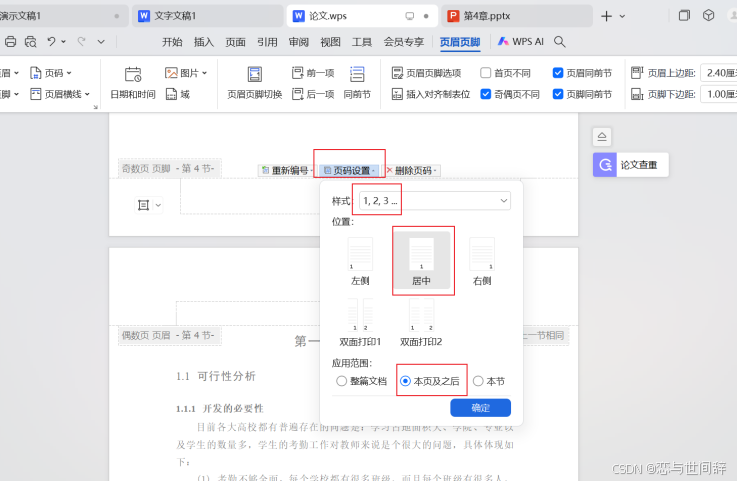Open the 审阅 ribbon tab
Screen dimensions: 737x482
pos(299,42)
